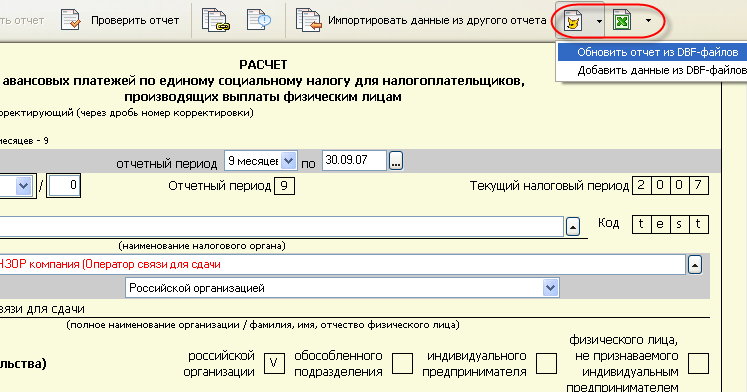
Task: Open the отчетный период 9 месяцев combo box
Action: tap(261, 161)
